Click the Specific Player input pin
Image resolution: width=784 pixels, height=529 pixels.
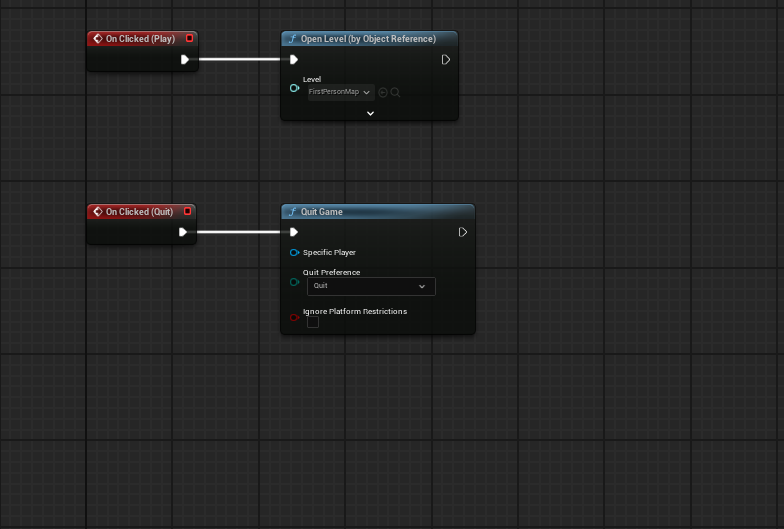[294, 252]
